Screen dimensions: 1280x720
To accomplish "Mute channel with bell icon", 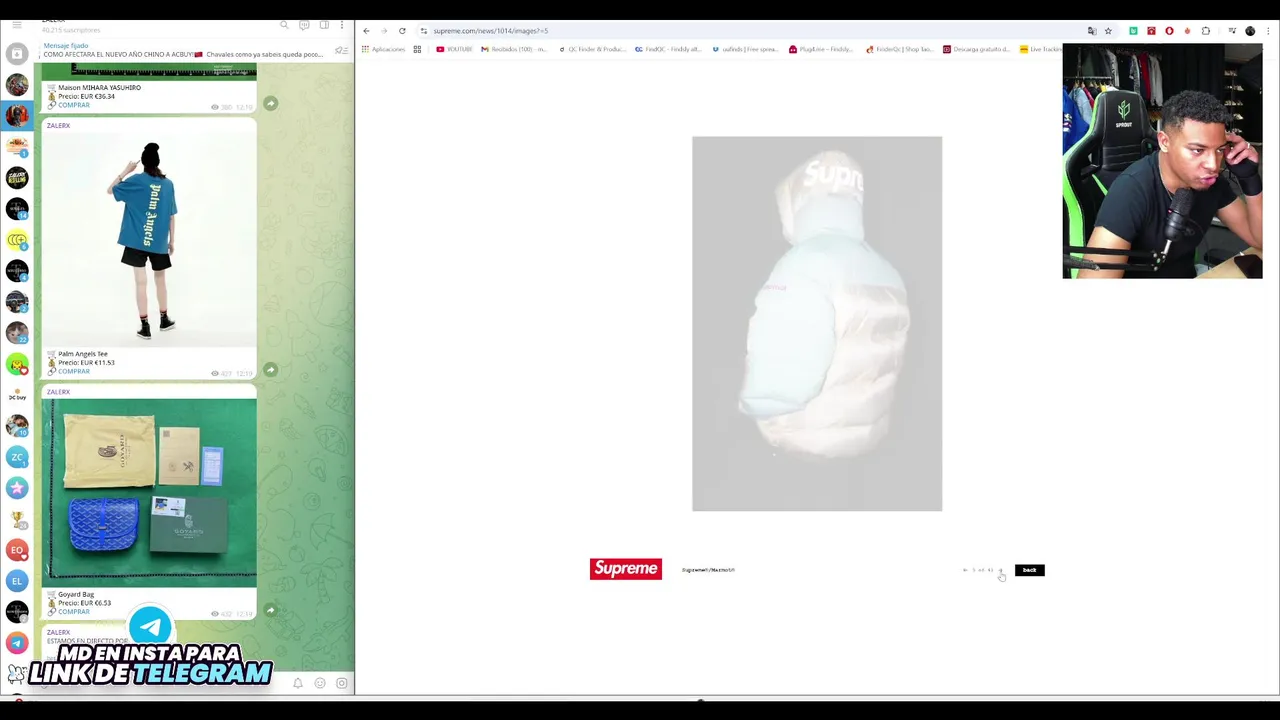I will [x=297, y=683].
